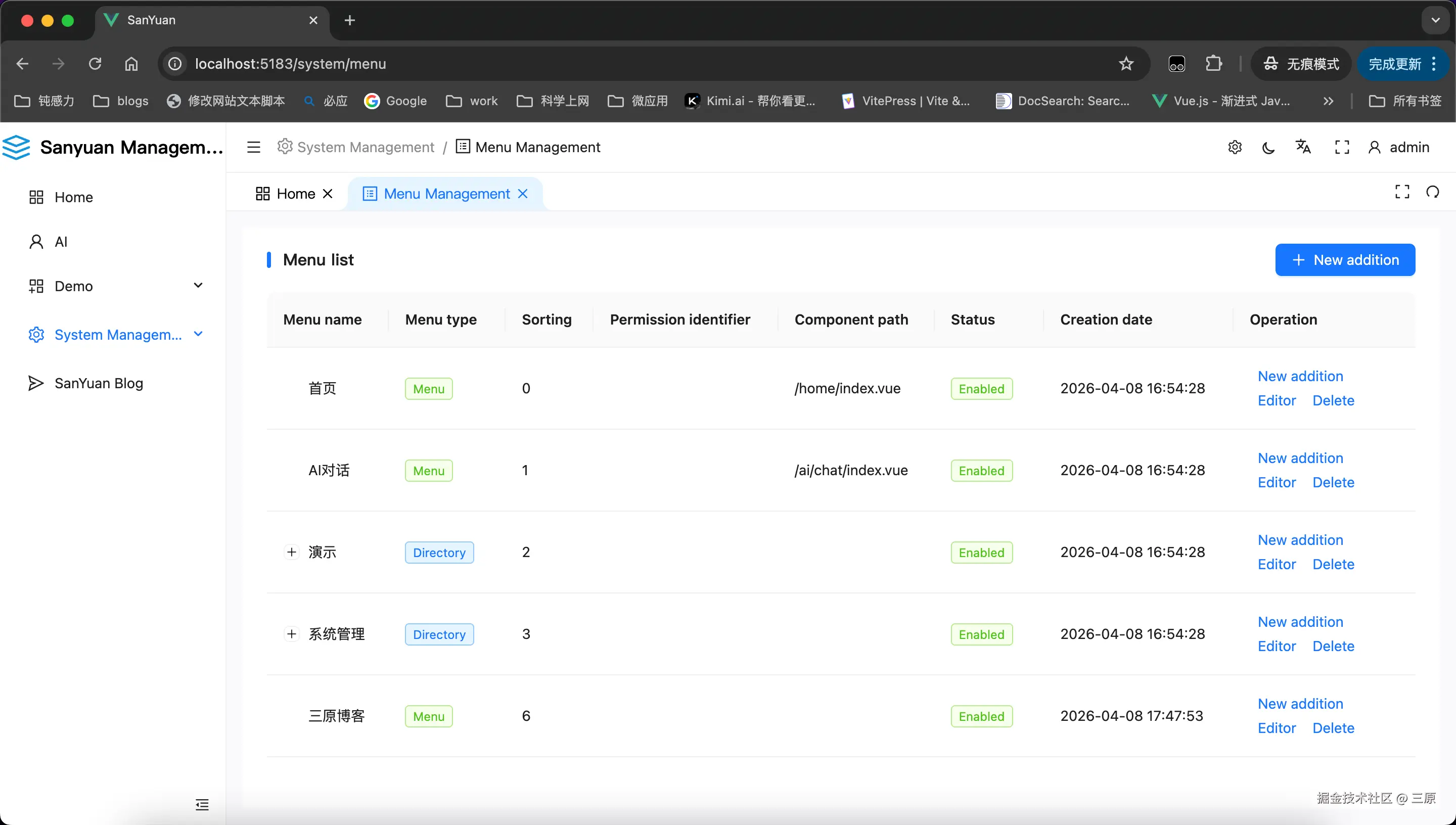
Task: Open SanYuan Blog sidebar item
Action: [99, 383]
